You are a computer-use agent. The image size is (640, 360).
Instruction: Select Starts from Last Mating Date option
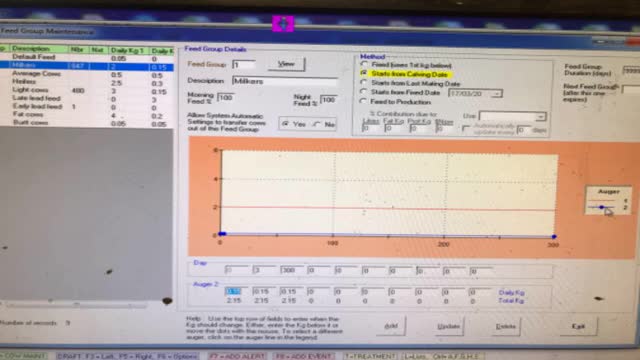click(364, 83)
